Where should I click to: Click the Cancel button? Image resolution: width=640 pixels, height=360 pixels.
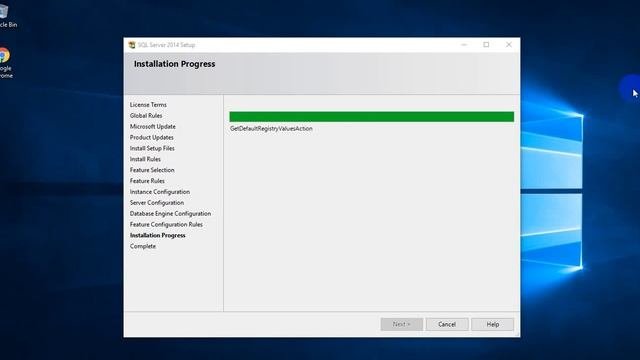tap(447, 324)
